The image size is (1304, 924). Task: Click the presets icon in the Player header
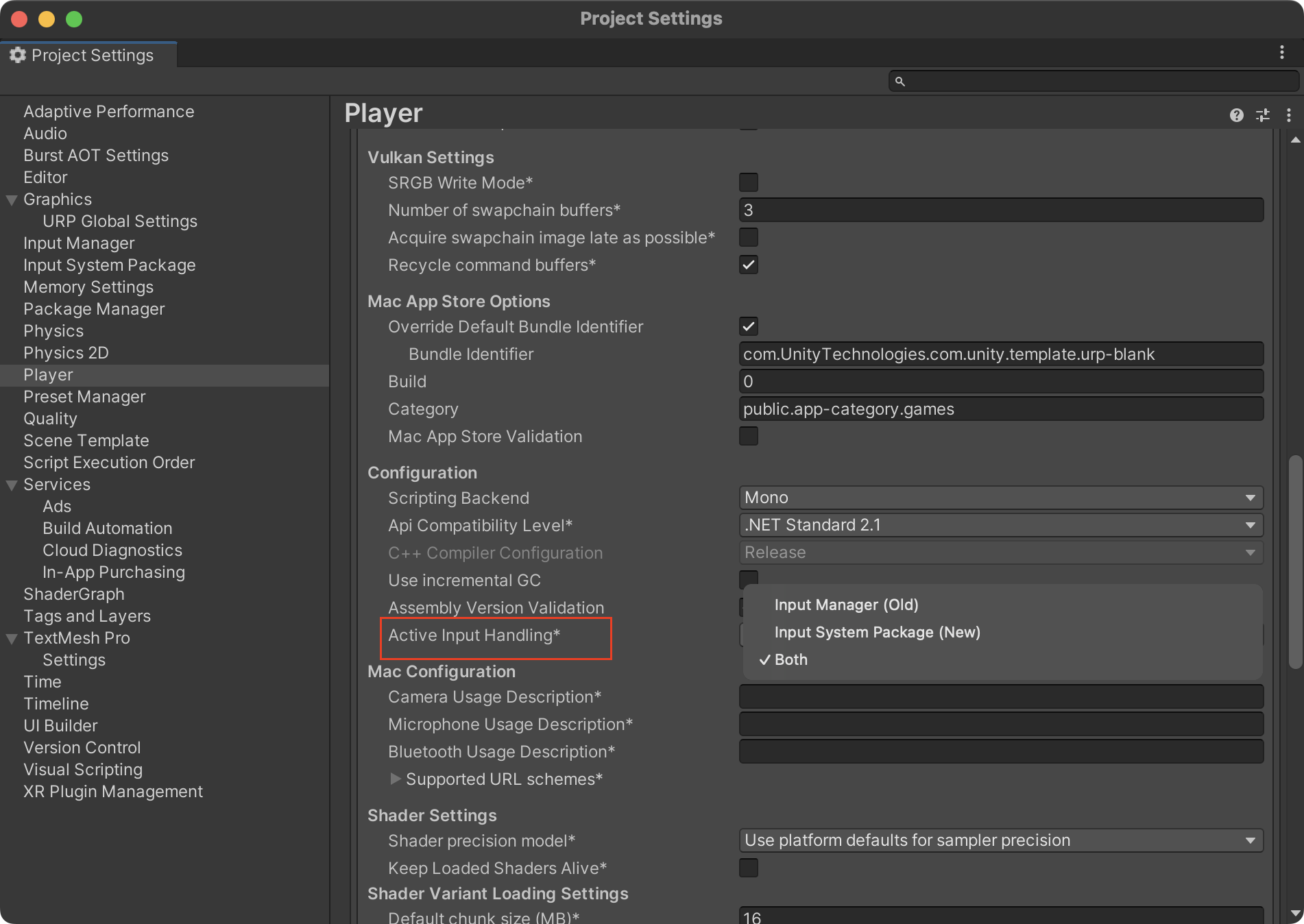1264,115
